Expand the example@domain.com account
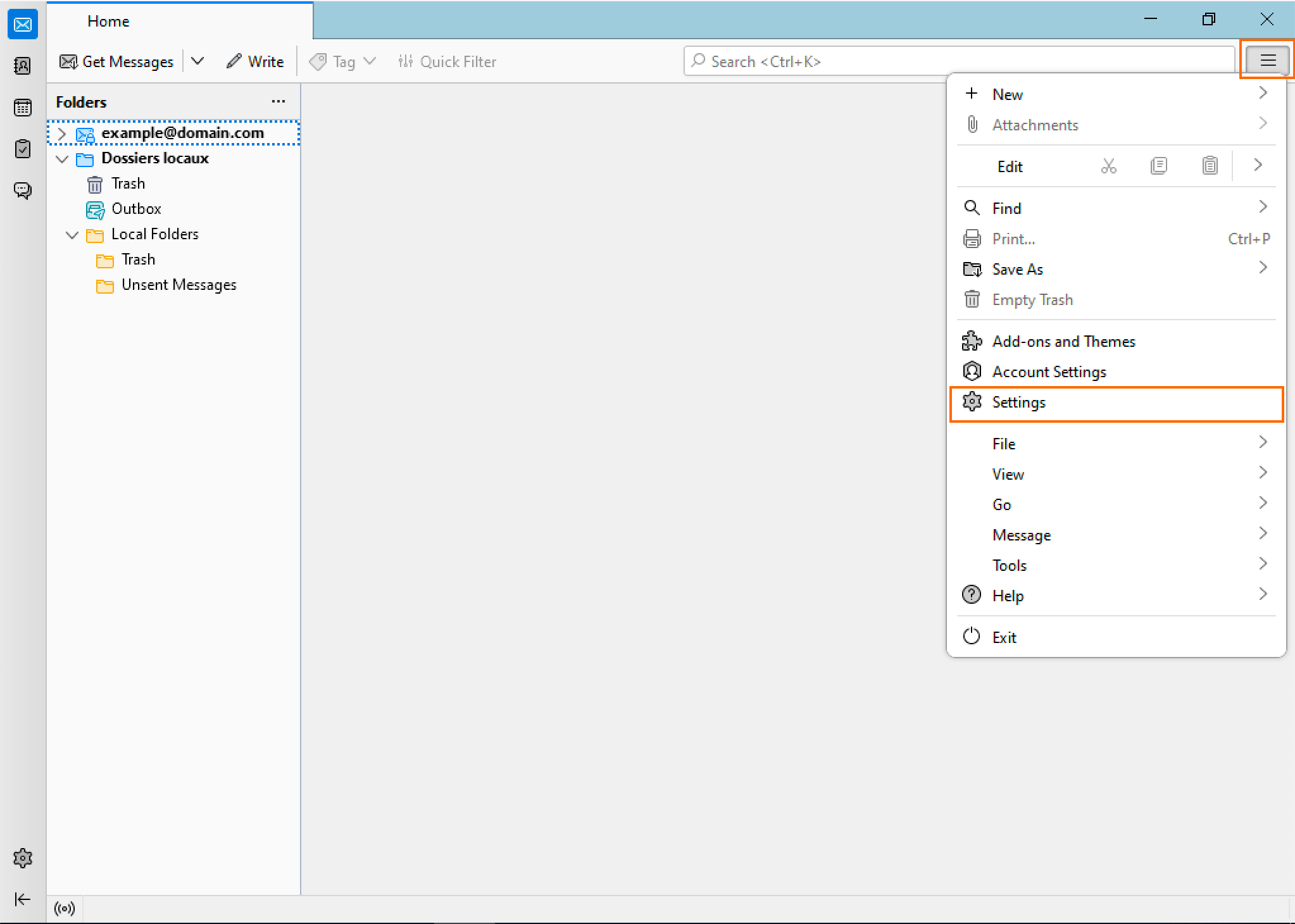The width and height of the screenshot is (1295, 924). coord(62,134)
